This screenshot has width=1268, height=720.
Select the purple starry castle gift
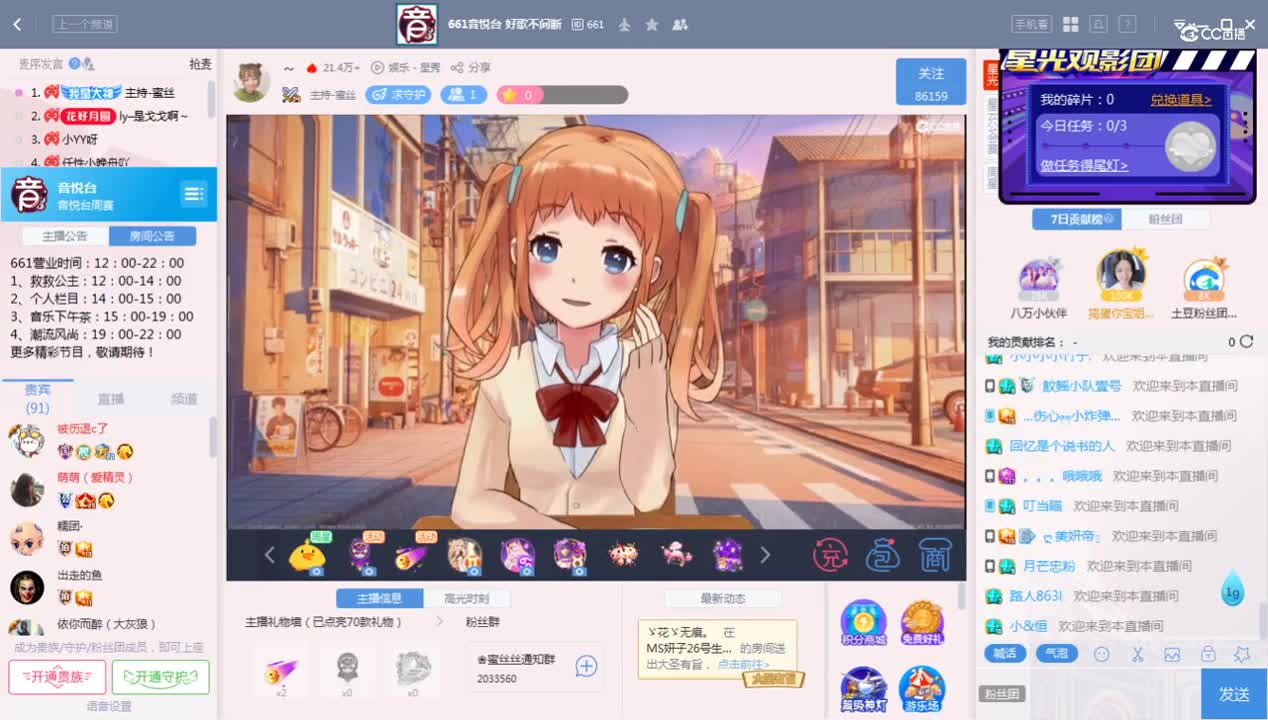728,554
